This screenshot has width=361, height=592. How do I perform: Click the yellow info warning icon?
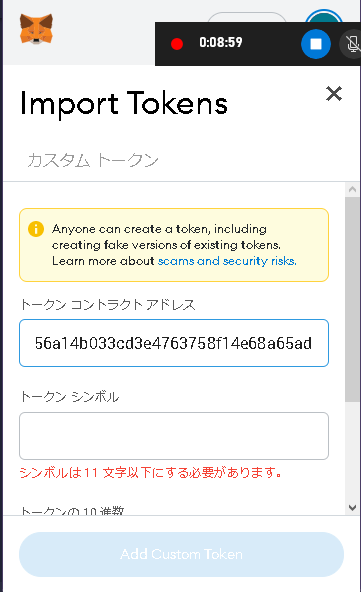click(x=36, y=229)
